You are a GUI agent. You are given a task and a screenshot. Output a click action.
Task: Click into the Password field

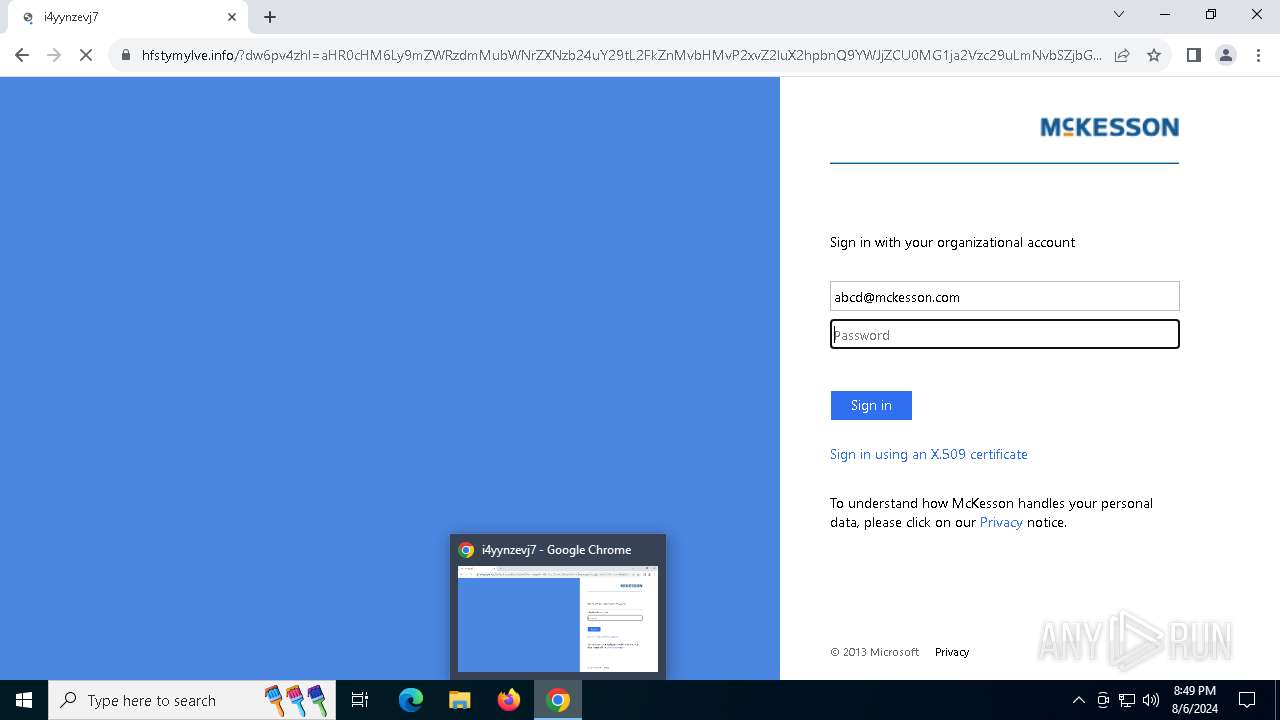[x=1004, y=334]
